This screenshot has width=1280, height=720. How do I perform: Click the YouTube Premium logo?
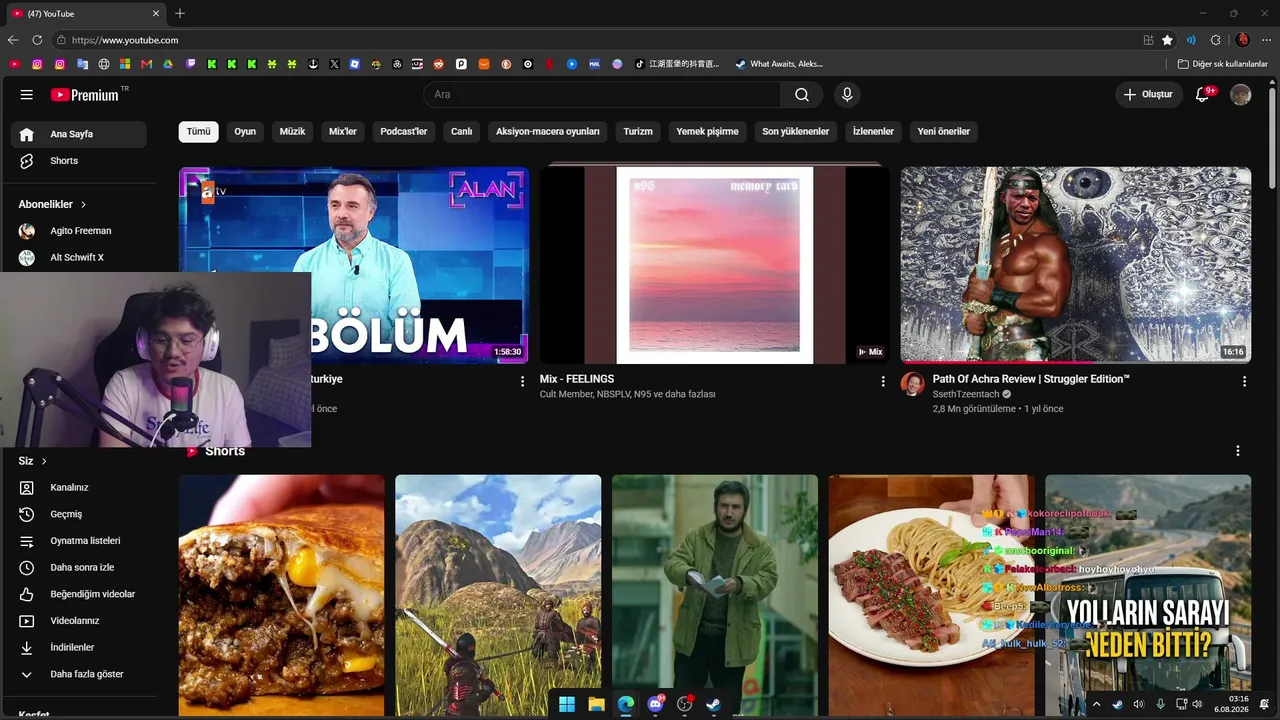tap(87, 95)
